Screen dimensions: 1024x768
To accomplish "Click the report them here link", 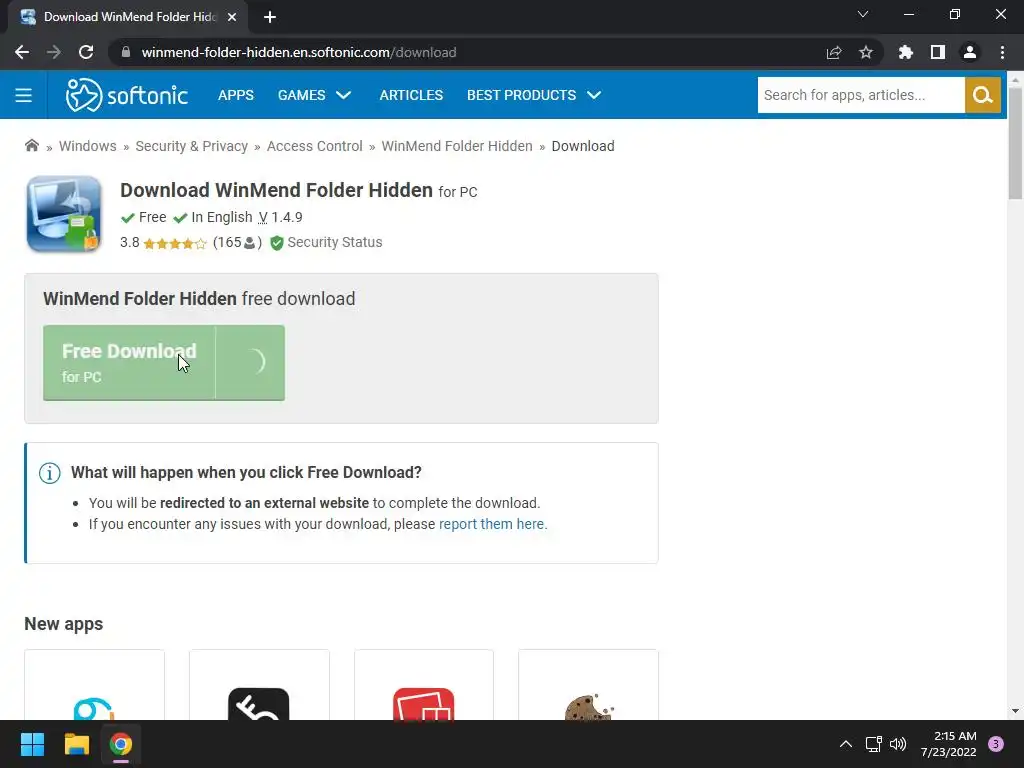I will point(493,524).
